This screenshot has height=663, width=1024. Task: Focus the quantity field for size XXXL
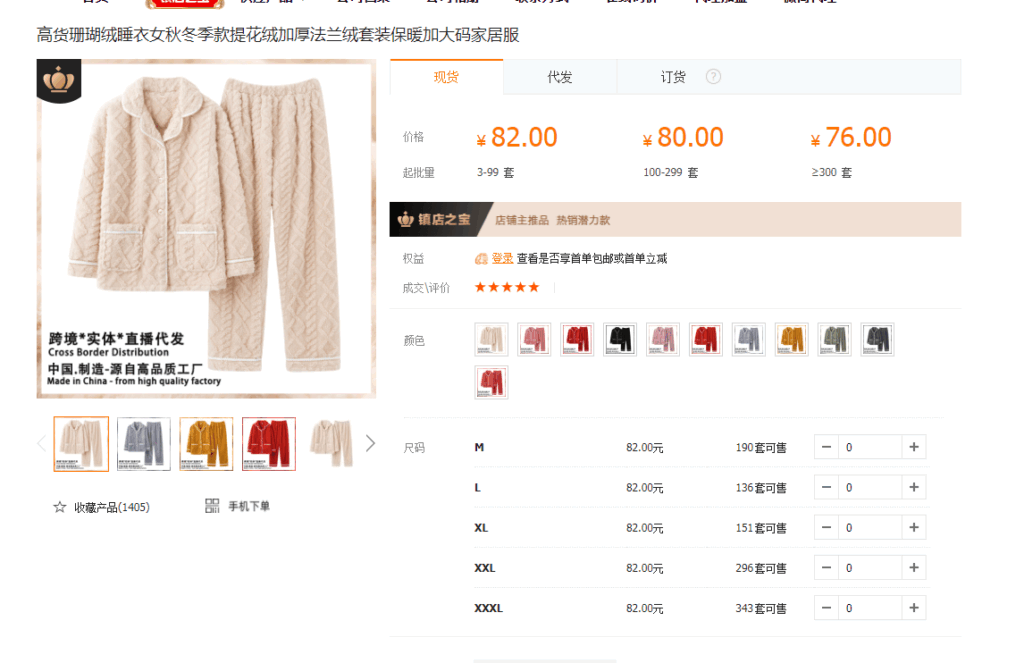(870, 608)
